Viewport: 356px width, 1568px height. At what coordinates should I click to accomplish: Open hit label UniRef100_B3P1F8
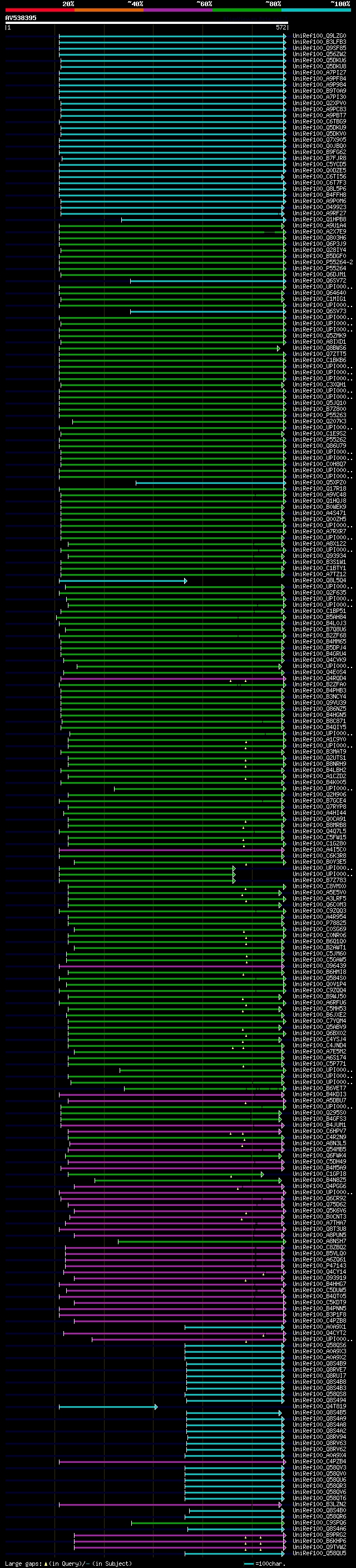pos(319,1315)
